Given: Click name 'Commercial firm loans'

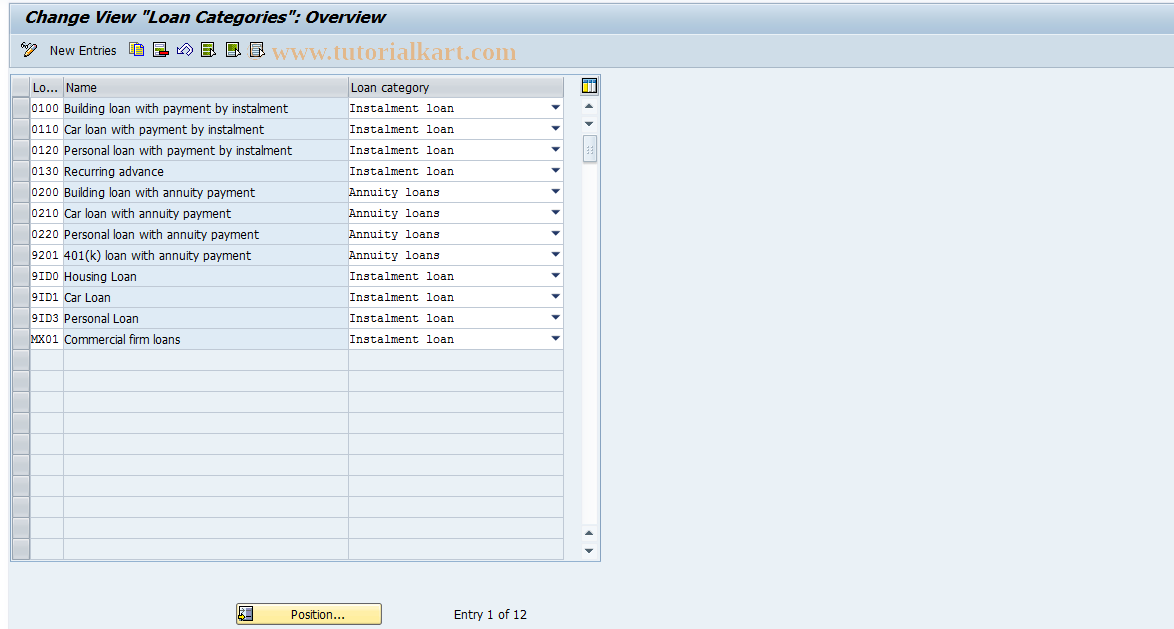Looking at the screenshot, I should (122, 339).
